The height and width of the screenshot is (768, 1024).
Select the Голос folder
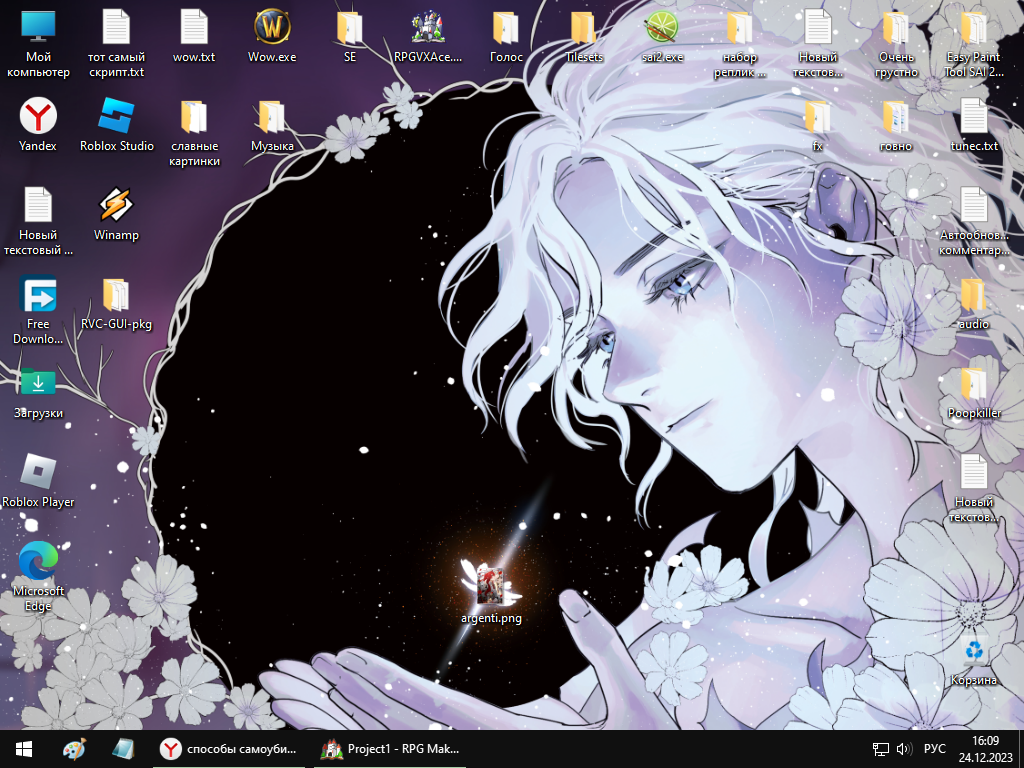pyautogui.click(x=506, y=37)
